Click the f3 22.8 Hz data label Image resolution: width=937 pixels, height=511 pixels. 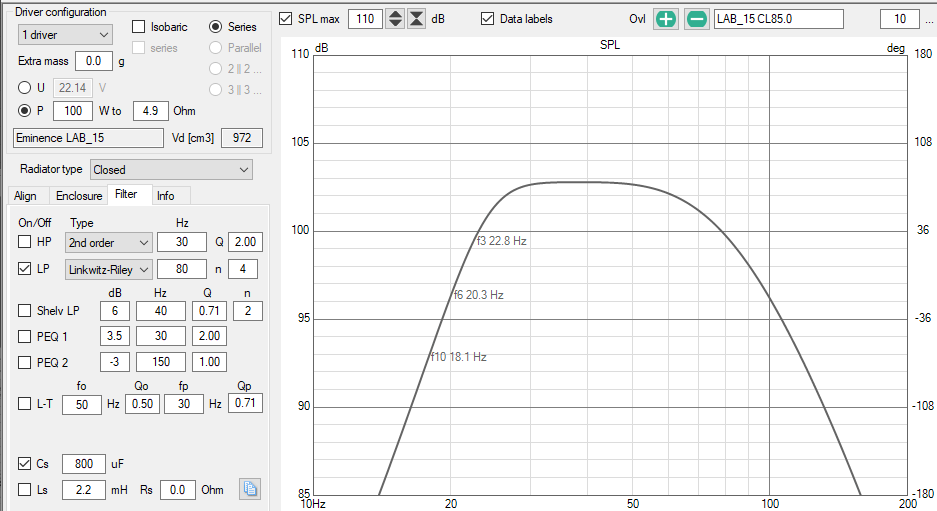[501, 241]
